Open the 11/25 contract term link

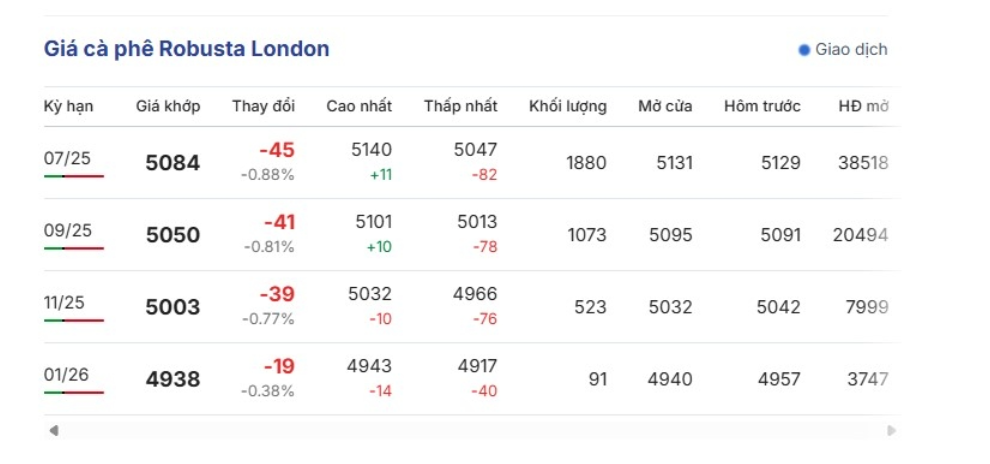pyautogui.click(x=64, y=302)
